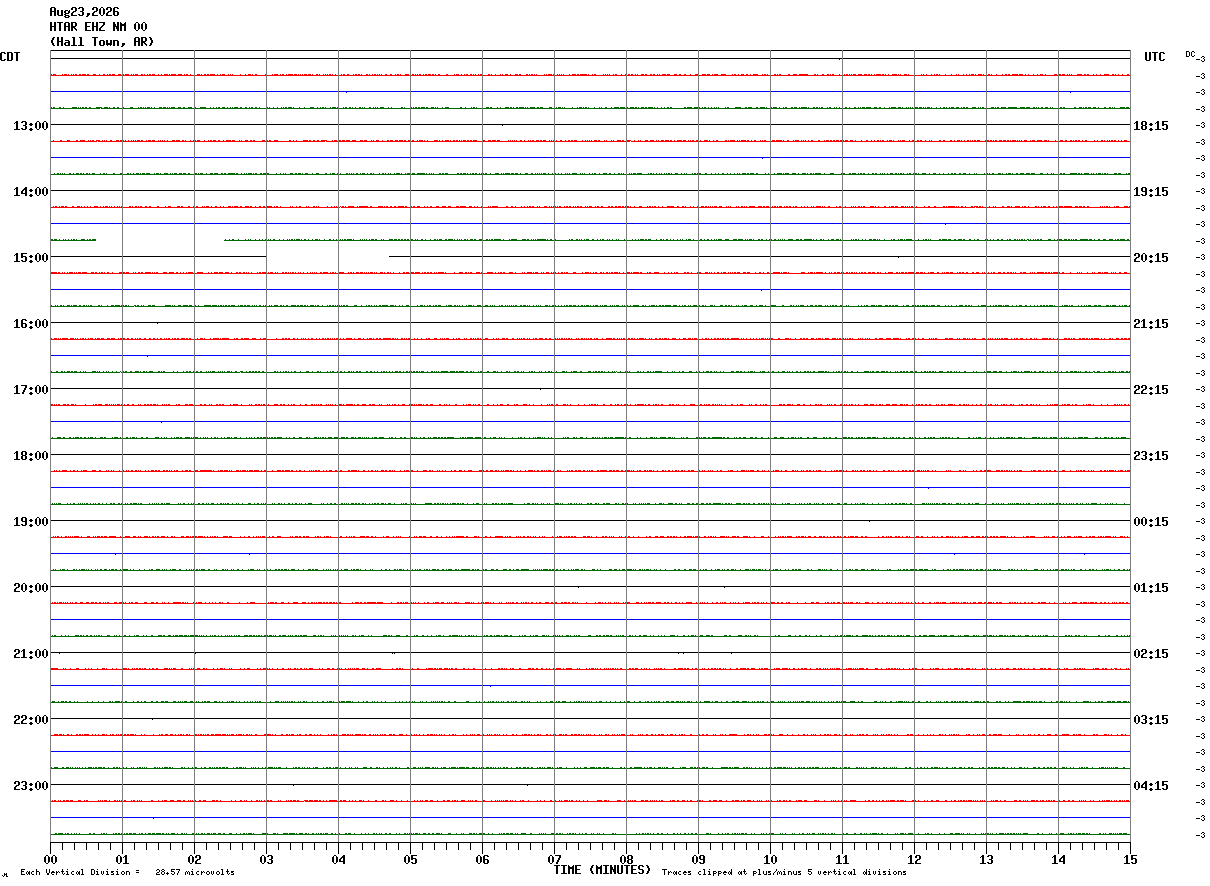The width and height of the screenshot is (1210, 886).
Task: Click the DC offset column header
Action: (x=1190, y=54)
